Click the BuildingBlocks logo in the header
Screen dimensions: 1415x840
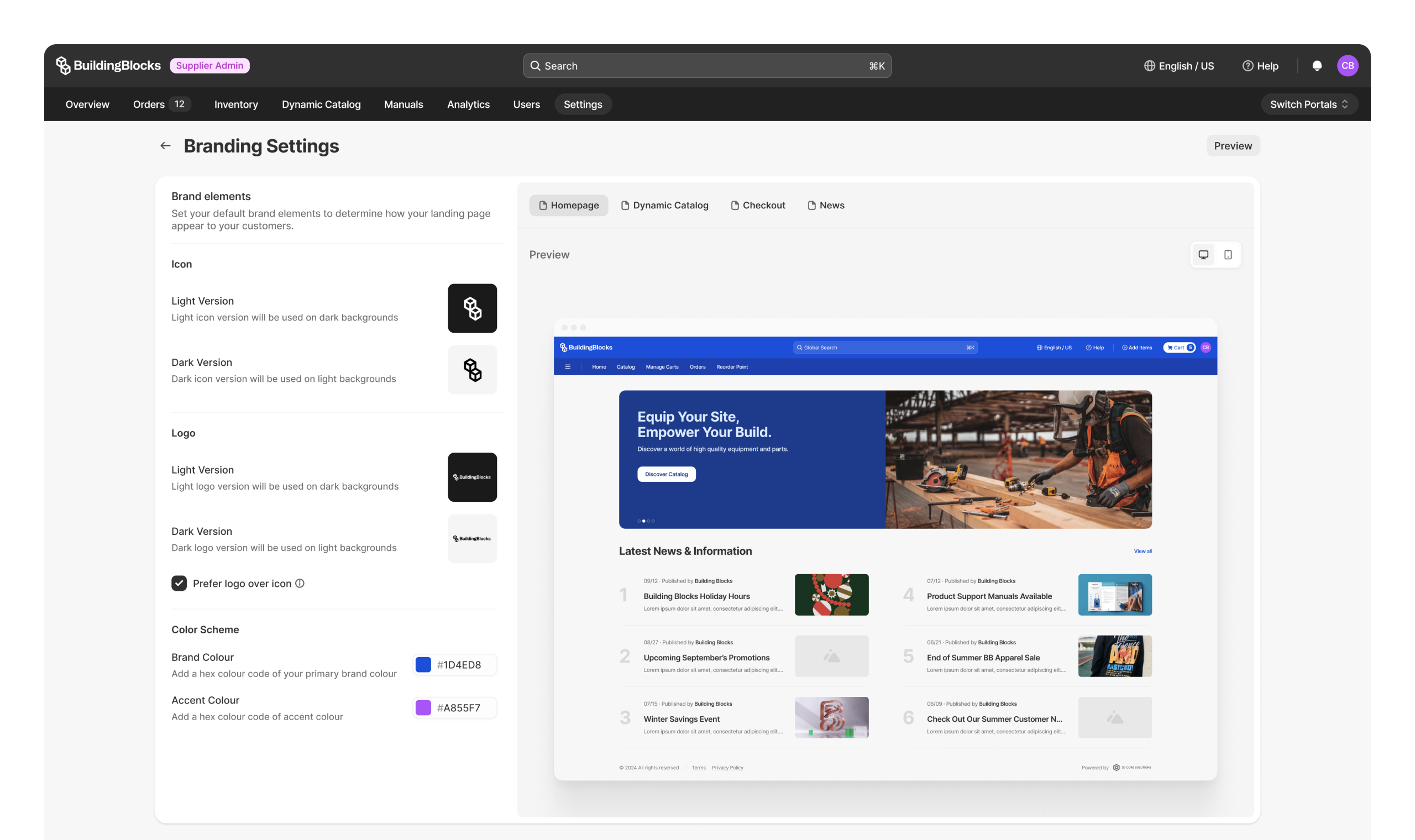(109, 66)
